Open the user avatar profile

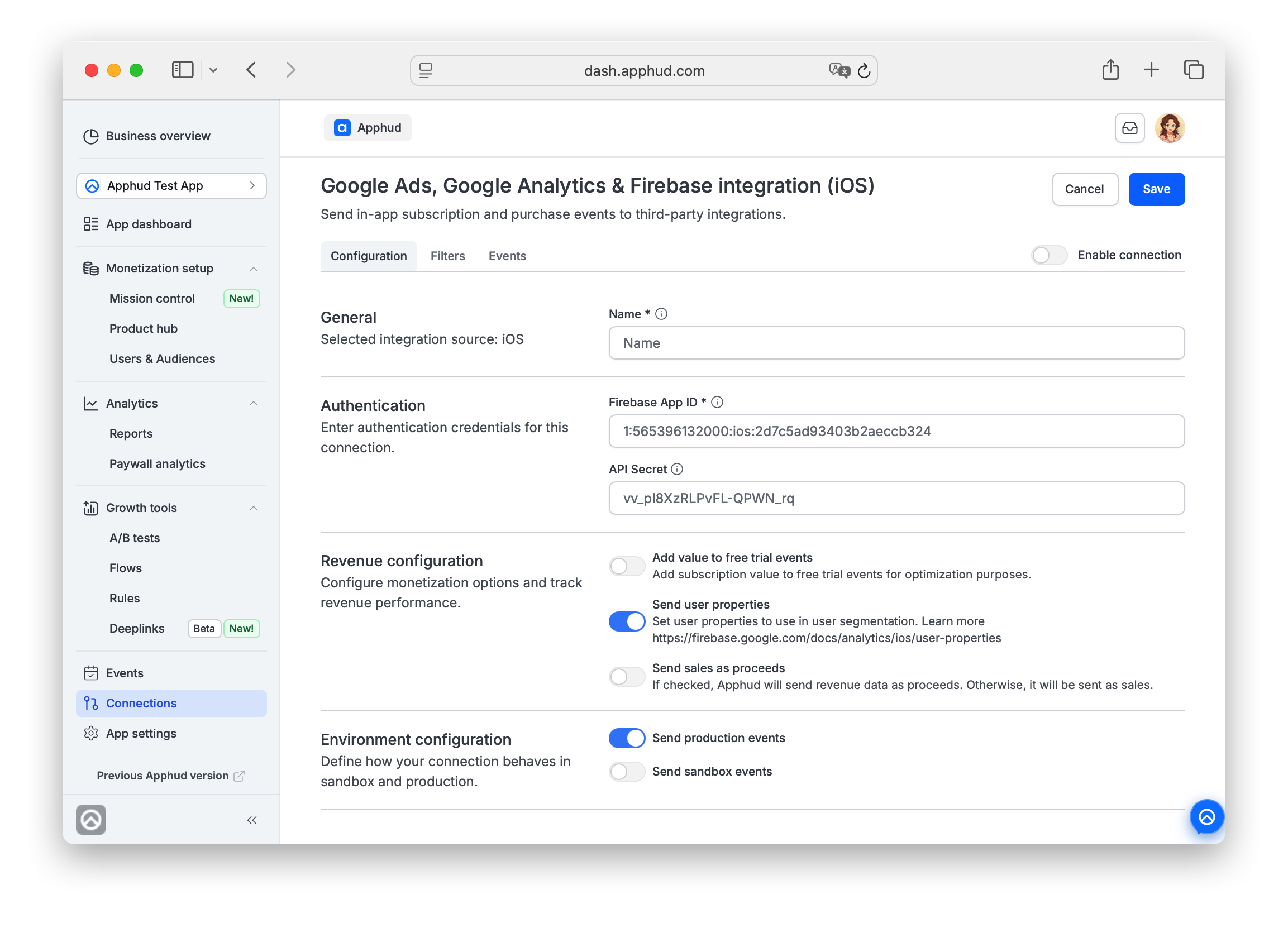[1170, 128]
